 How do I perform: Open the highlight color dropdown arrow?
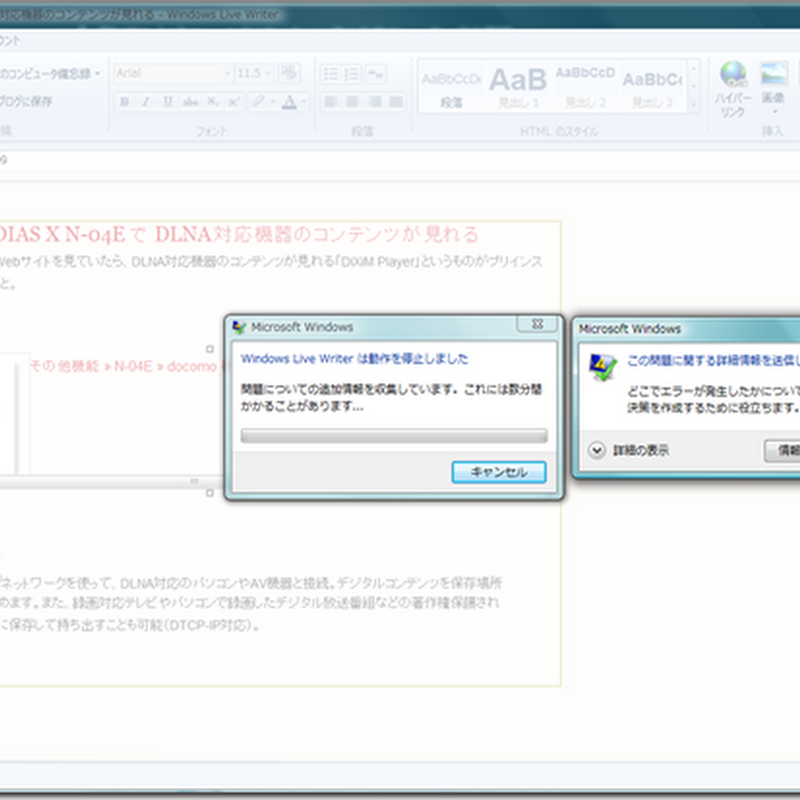pyautogui.click(x=273, y=102)
